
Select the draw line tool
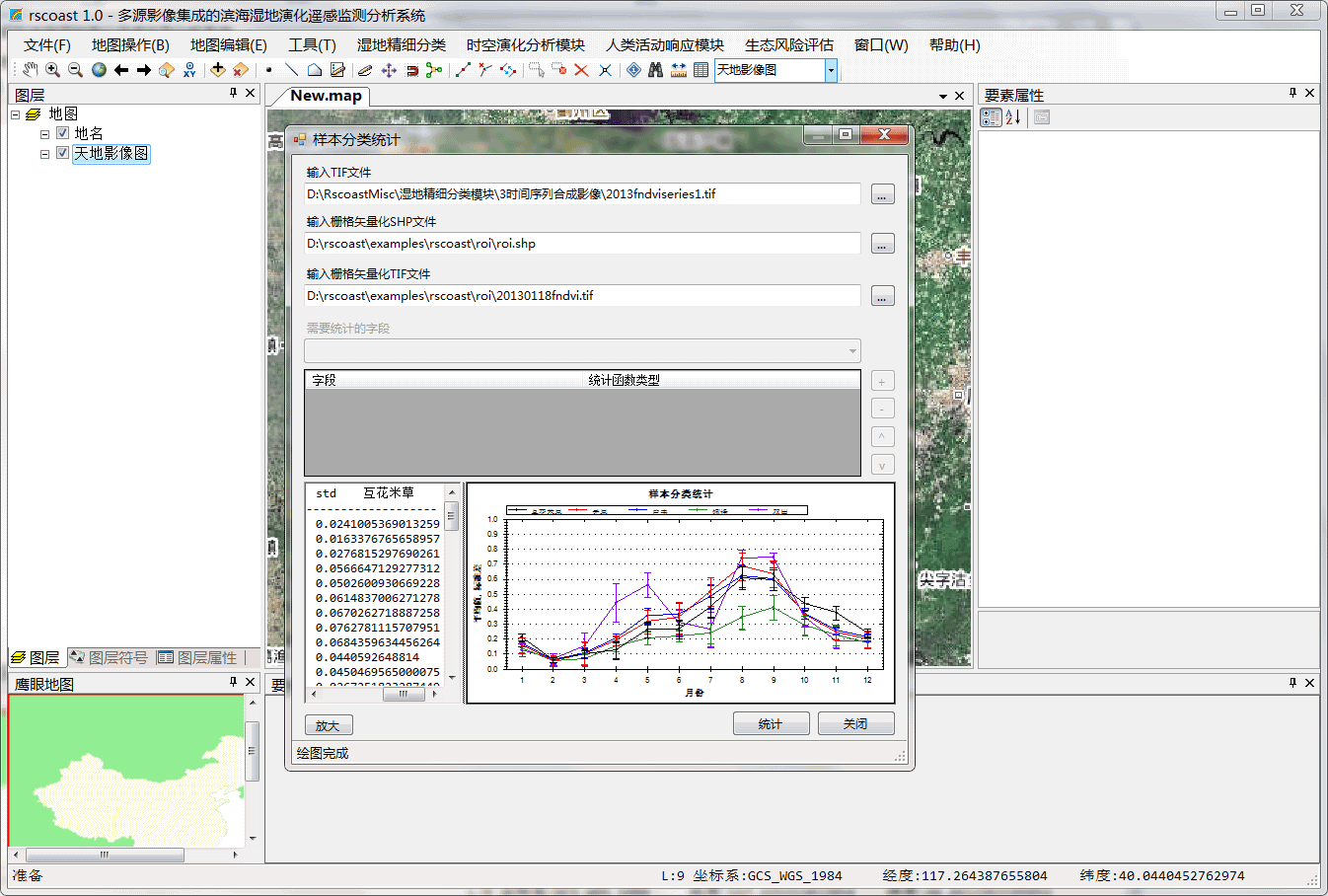click(291, 70)
